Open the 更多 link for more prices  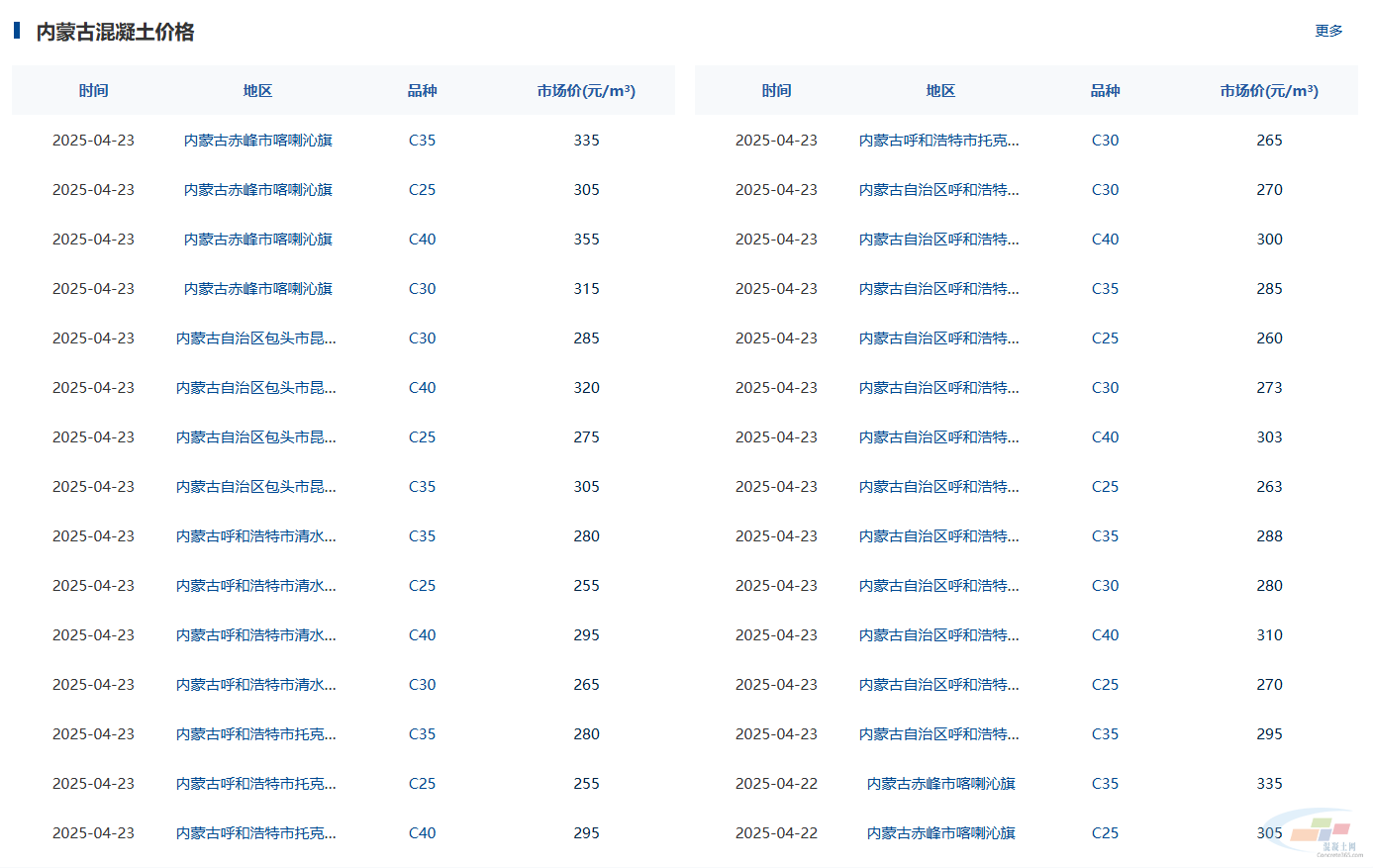(1327, 31)
